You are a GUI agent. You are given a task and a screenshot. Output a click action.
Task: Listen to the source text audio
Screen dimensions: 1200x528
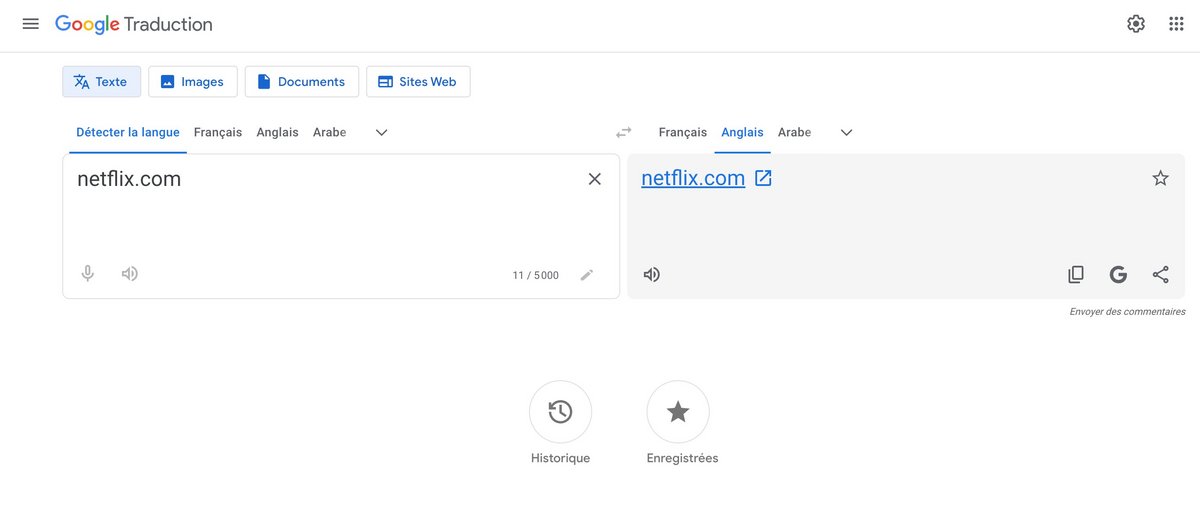[130, 274]
